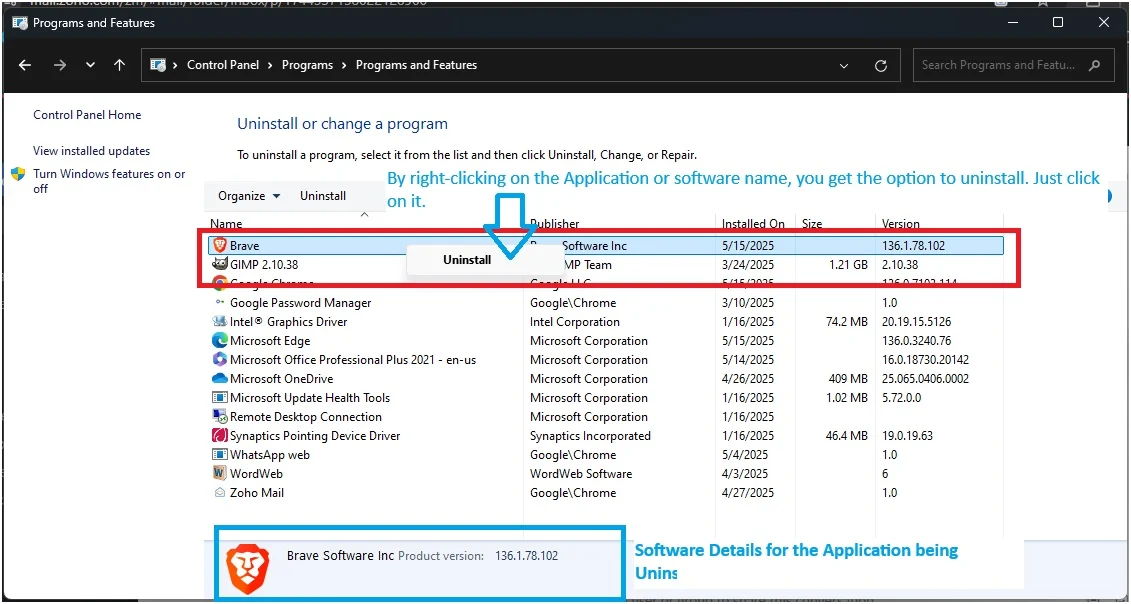1131x604 pixels.
Task: Open recent locations chevron near navigation arrows
Action: [x=90, y=65]
